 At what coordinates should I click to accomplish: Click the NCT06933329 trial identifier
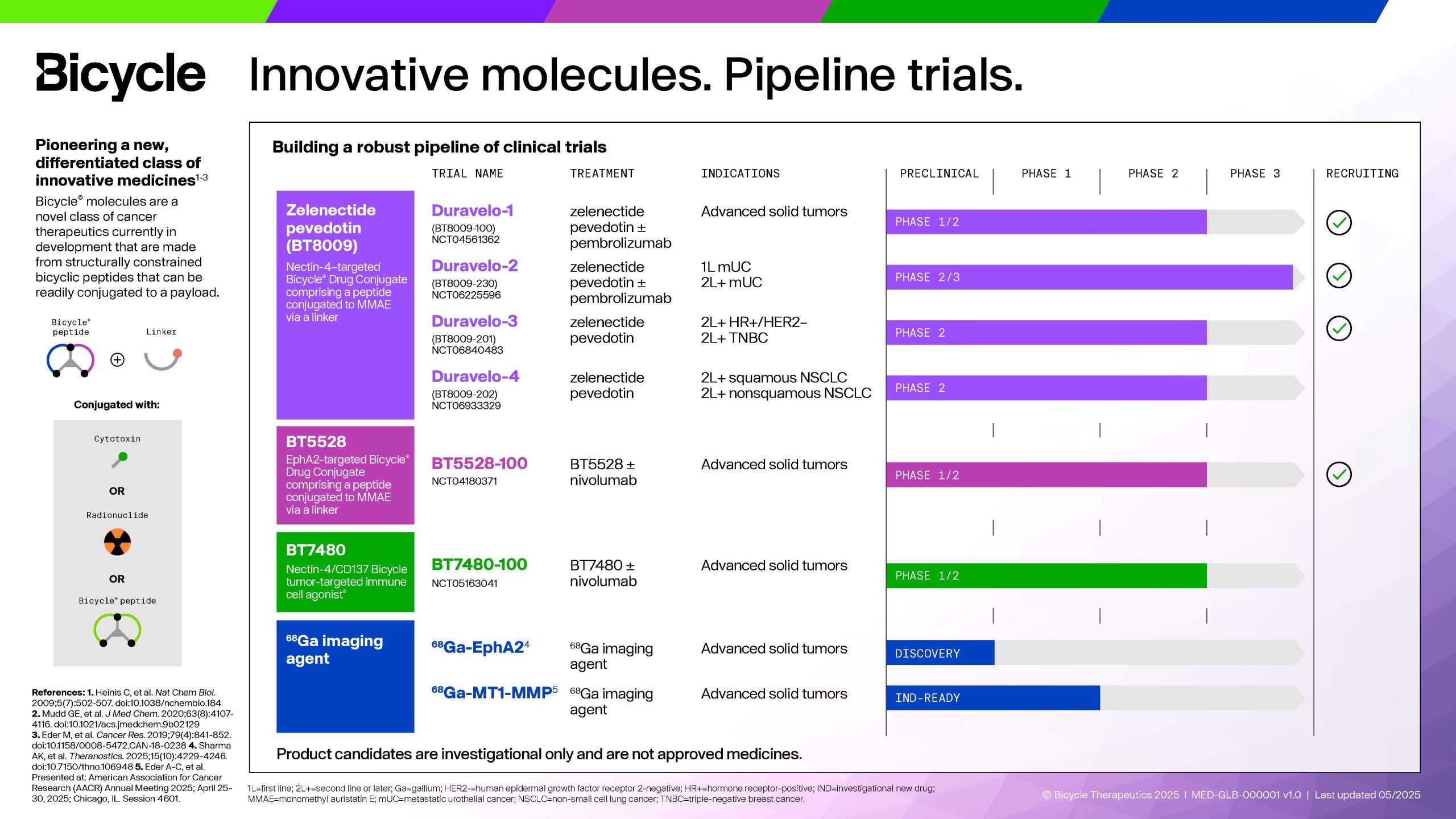pos(466,406)
